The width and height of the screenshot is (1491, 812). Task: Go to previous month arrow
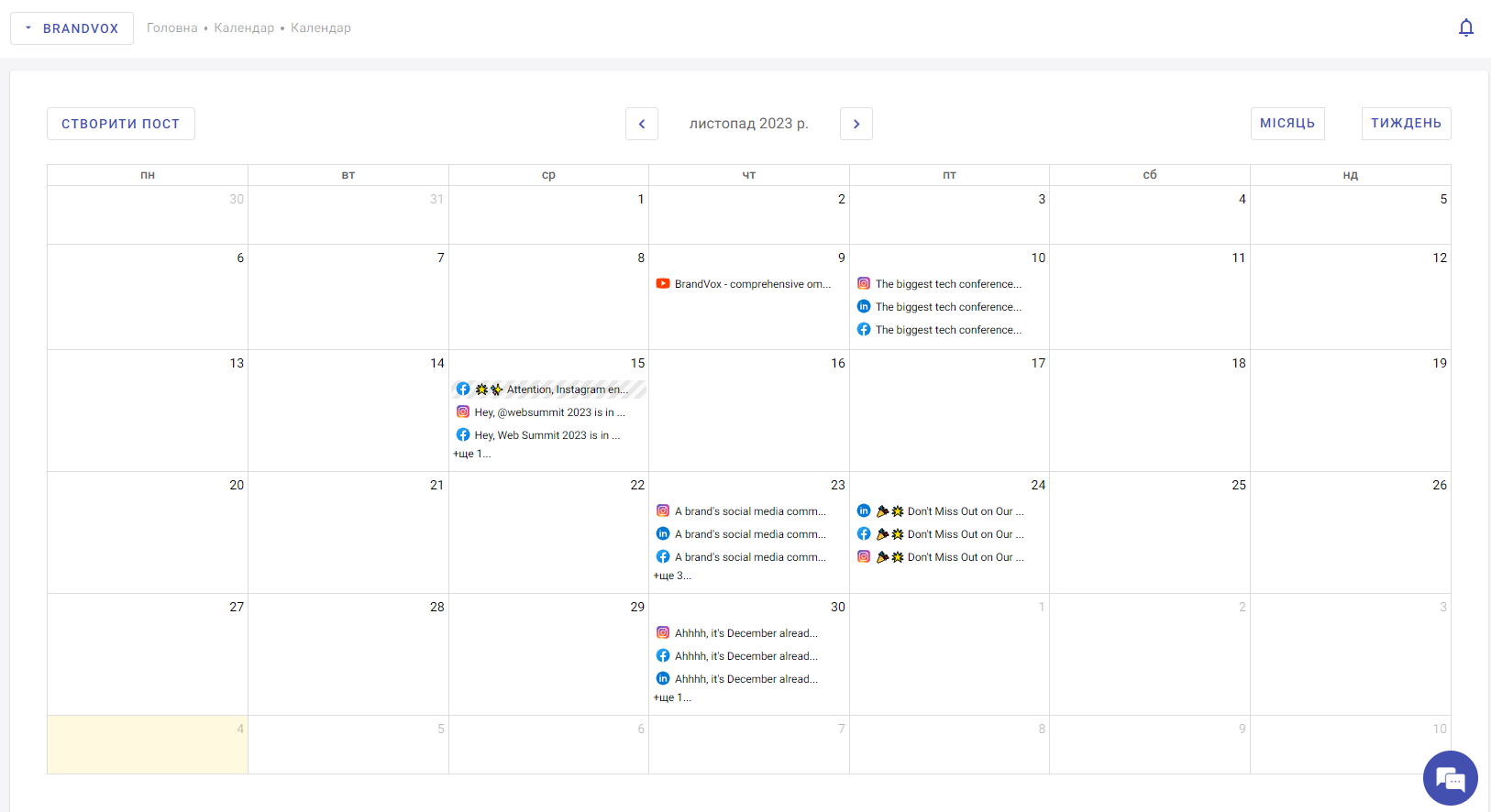click(x=642, y=124)
